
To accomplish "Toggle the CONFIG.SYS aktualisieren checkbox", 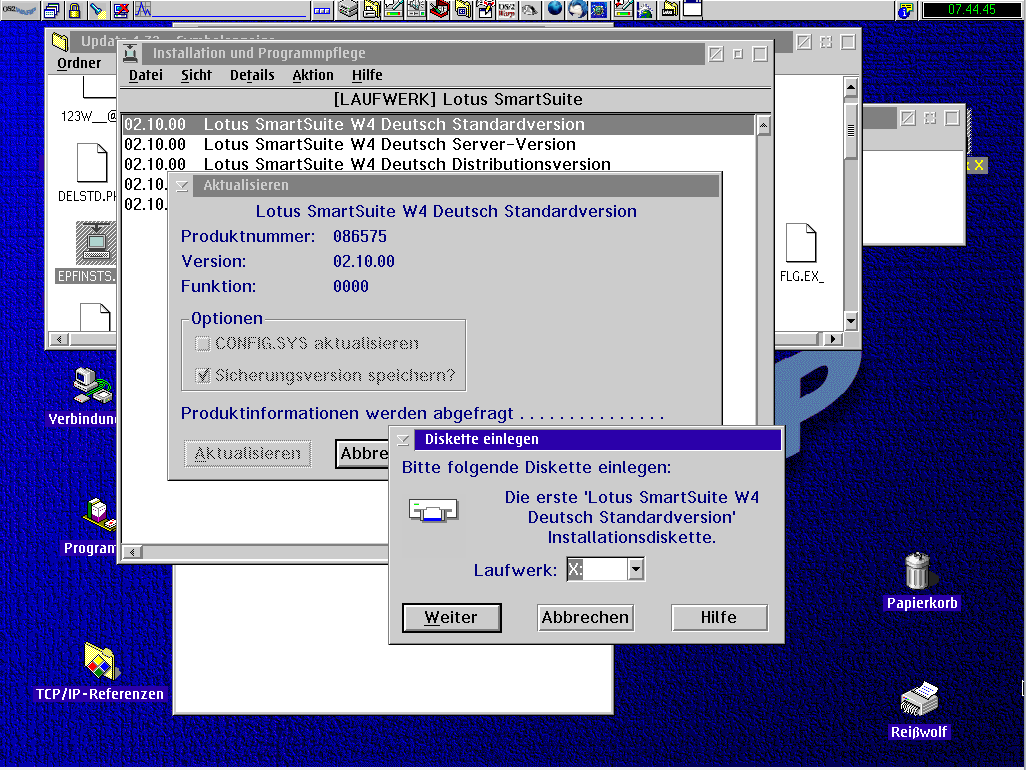I will coord(203,343).
